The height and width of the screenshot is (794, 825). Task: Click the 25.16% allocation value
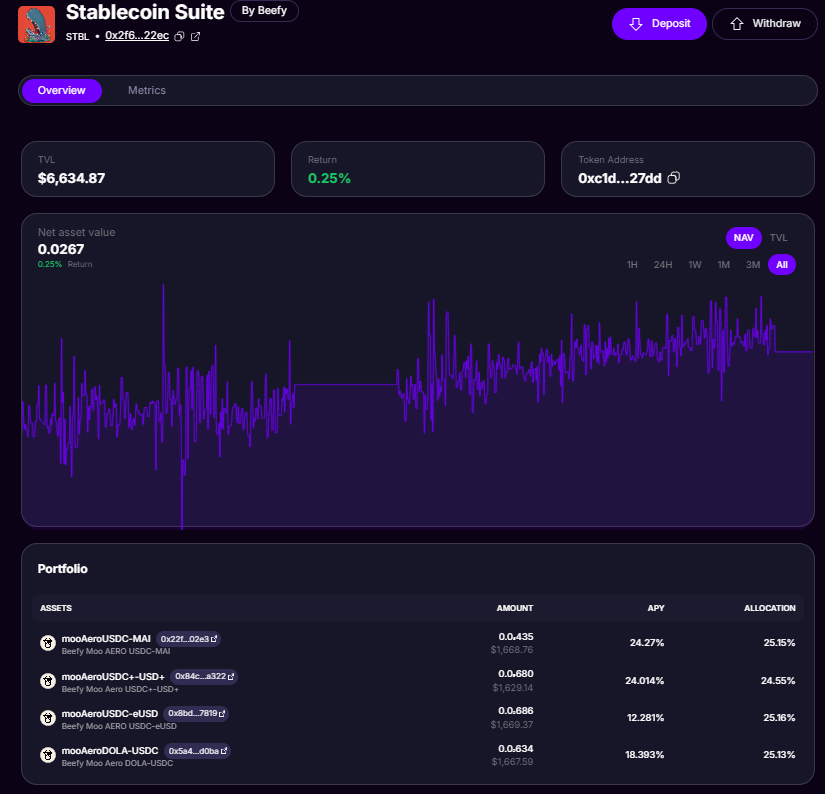(x=779, y=718)
